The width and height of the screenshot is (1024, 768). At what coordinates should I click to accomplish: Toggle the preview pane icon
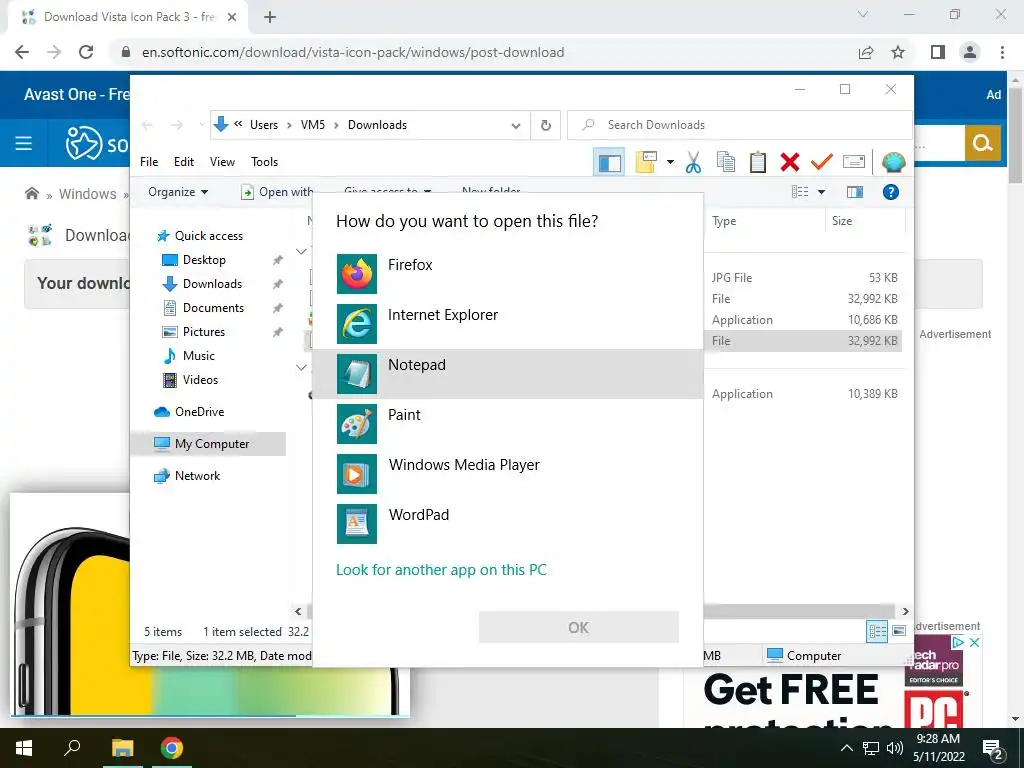tap(855, 192)
